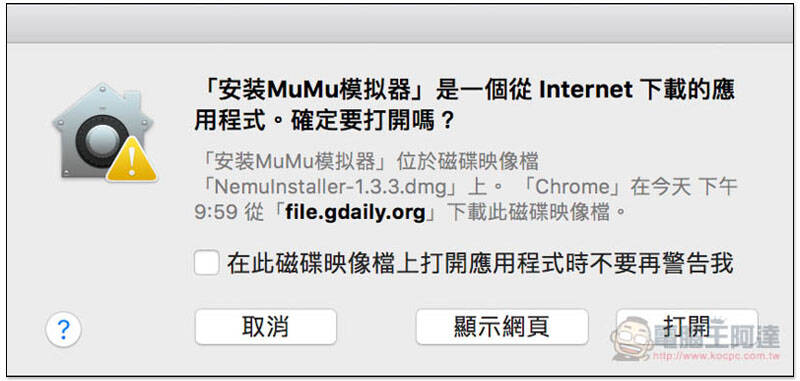Click the vault dial inside the house icon
Viewport: 800px width, 381px height.
[103, 141]
